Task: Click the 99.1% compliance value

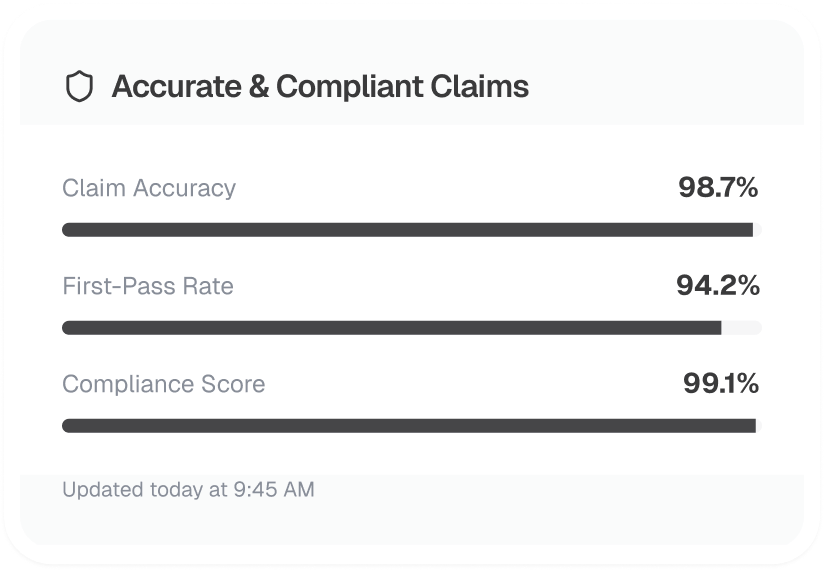Action: coord(720,384)
